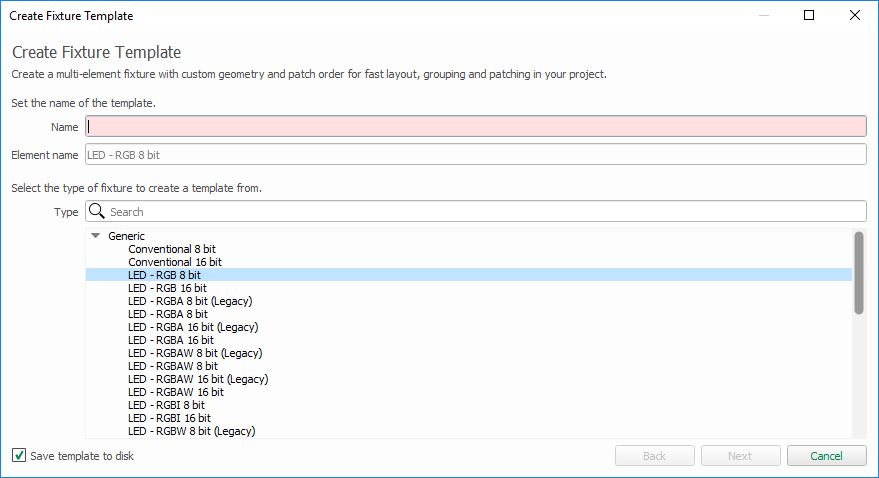
Task: Focus the template Name field
Action: [475, 127]
